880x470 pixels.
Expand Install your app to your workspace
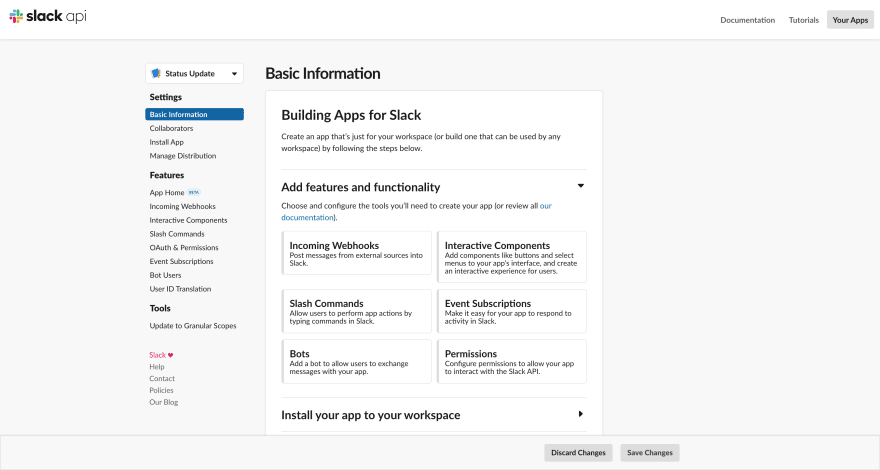580,414
